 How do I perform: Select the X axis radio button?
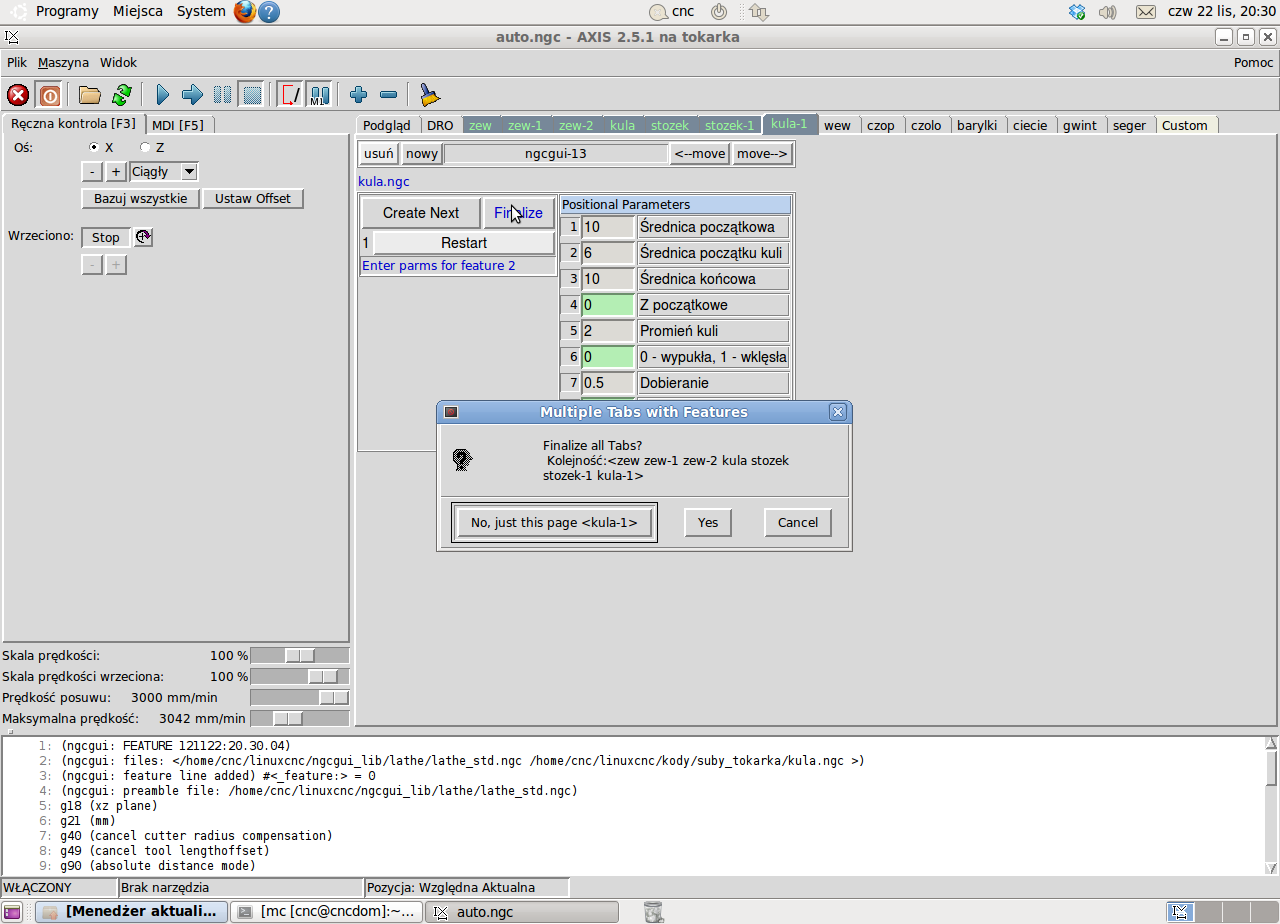(x=94, y=147)
